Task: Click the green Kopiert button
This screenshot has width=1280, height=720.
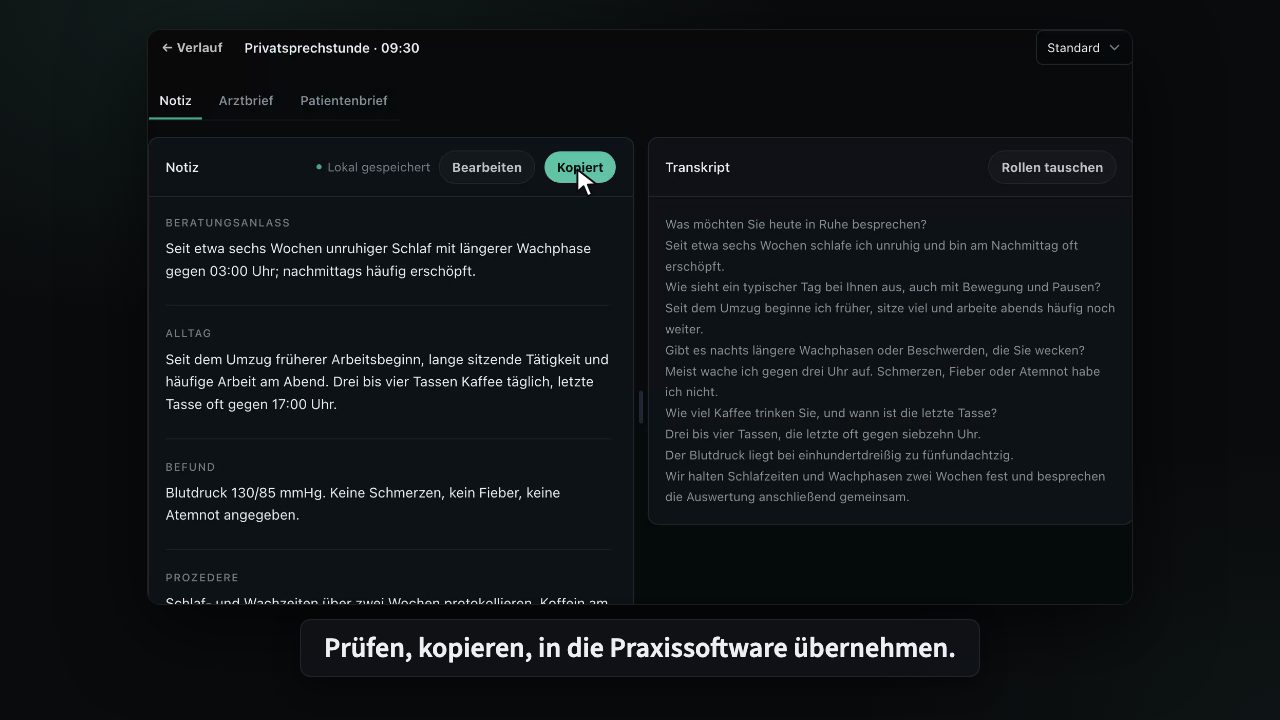Action: click(580, 167)
